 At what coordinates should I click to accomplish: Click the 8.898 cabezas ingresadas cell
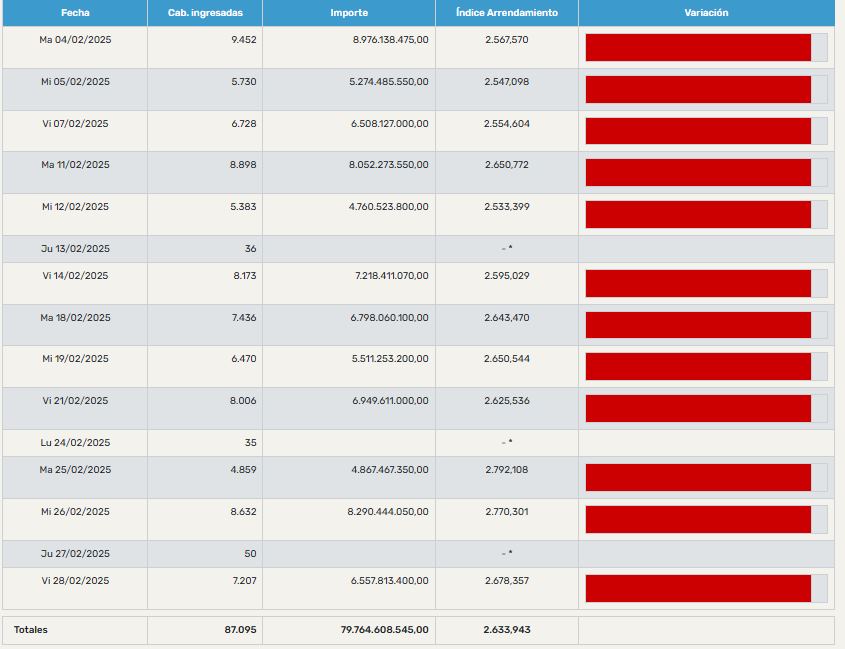tap(243, 165)
